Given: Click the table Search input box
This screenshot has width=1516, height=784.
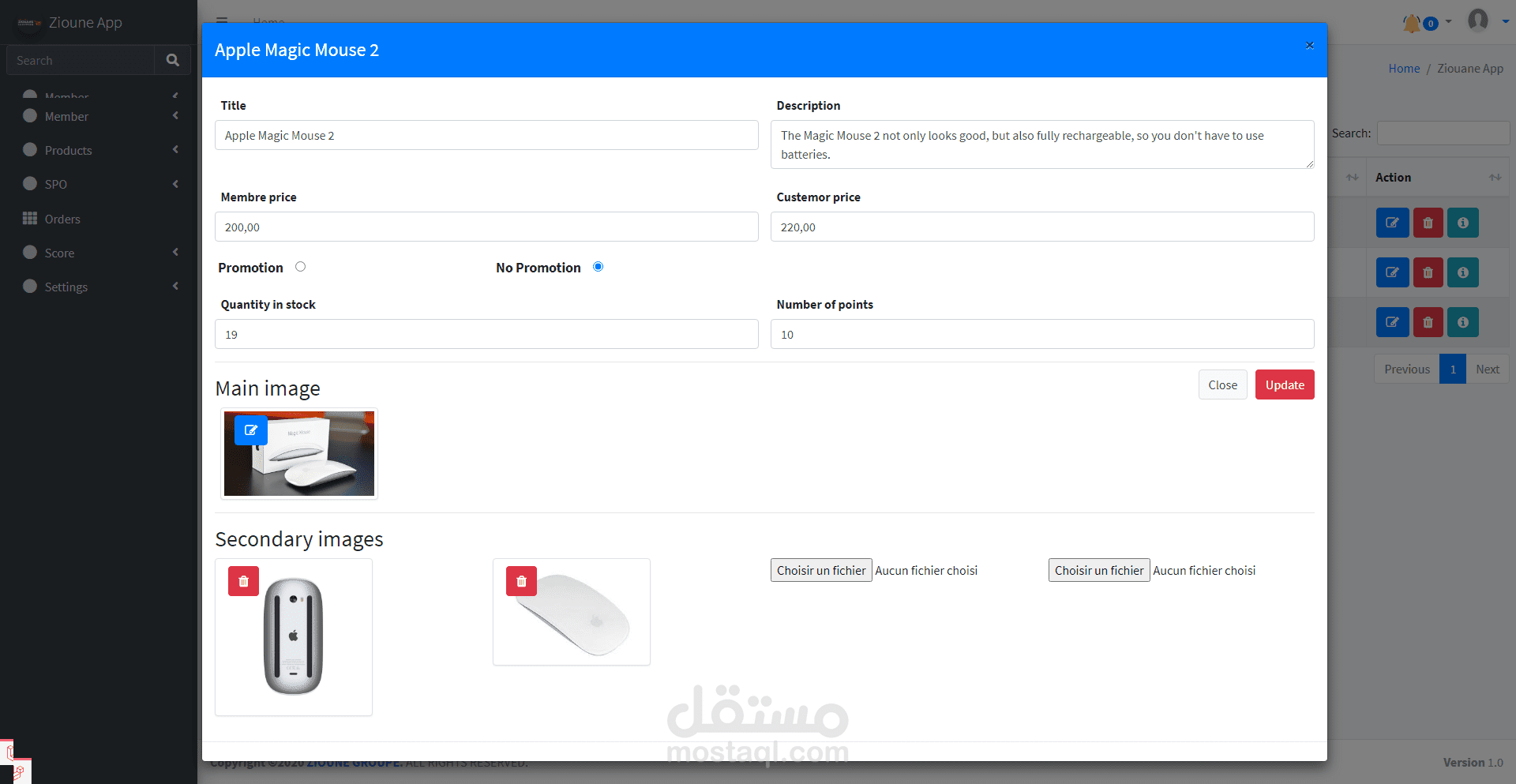Looking at the screenshot, I should pyautogui.click(x=1443, y=133).
